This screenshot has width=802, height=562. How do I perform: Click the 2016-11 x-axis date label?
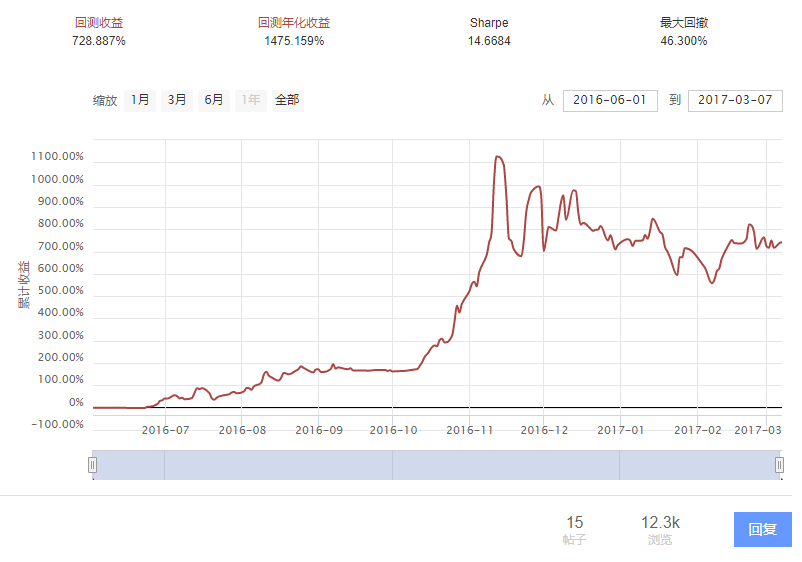(x=470, y=430)
